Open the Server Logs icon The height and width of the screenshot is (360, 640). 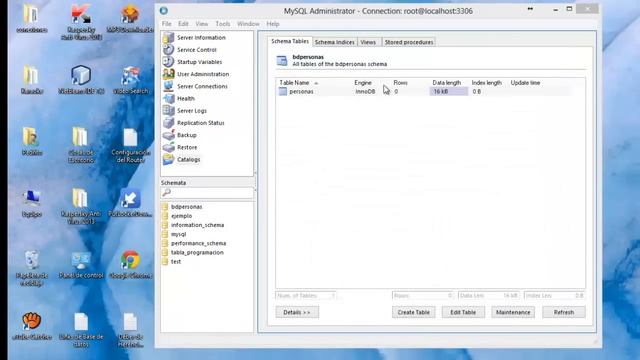[169, 111]
